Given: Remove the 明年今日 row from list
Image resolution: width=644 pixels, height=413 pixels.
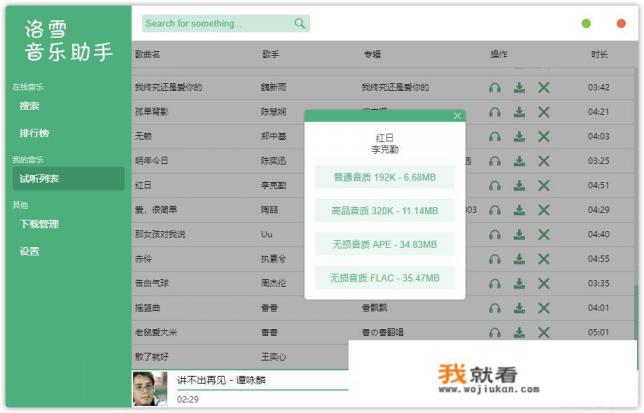Looking at the screenshot, I should 544,161.
